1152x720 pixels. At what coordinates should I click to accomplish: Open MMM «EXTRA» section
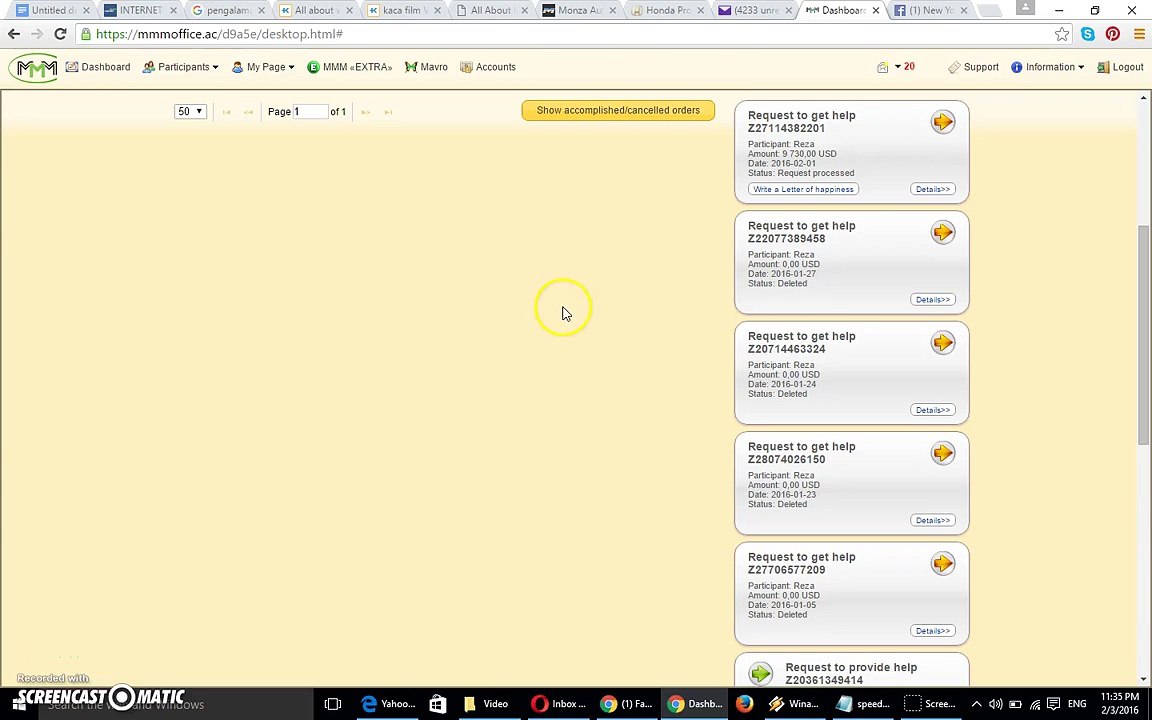[350, 67]
